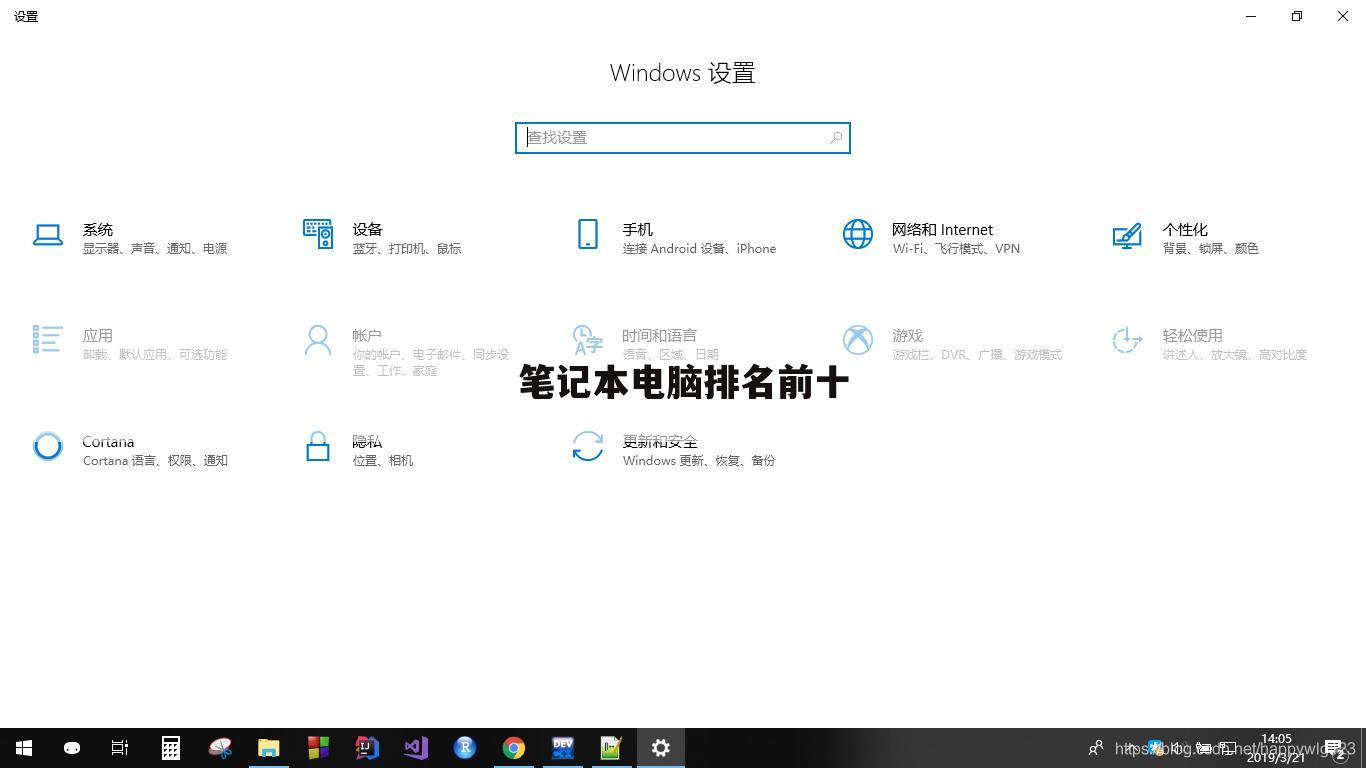Open the People icon in system tray

(1096, 748)
